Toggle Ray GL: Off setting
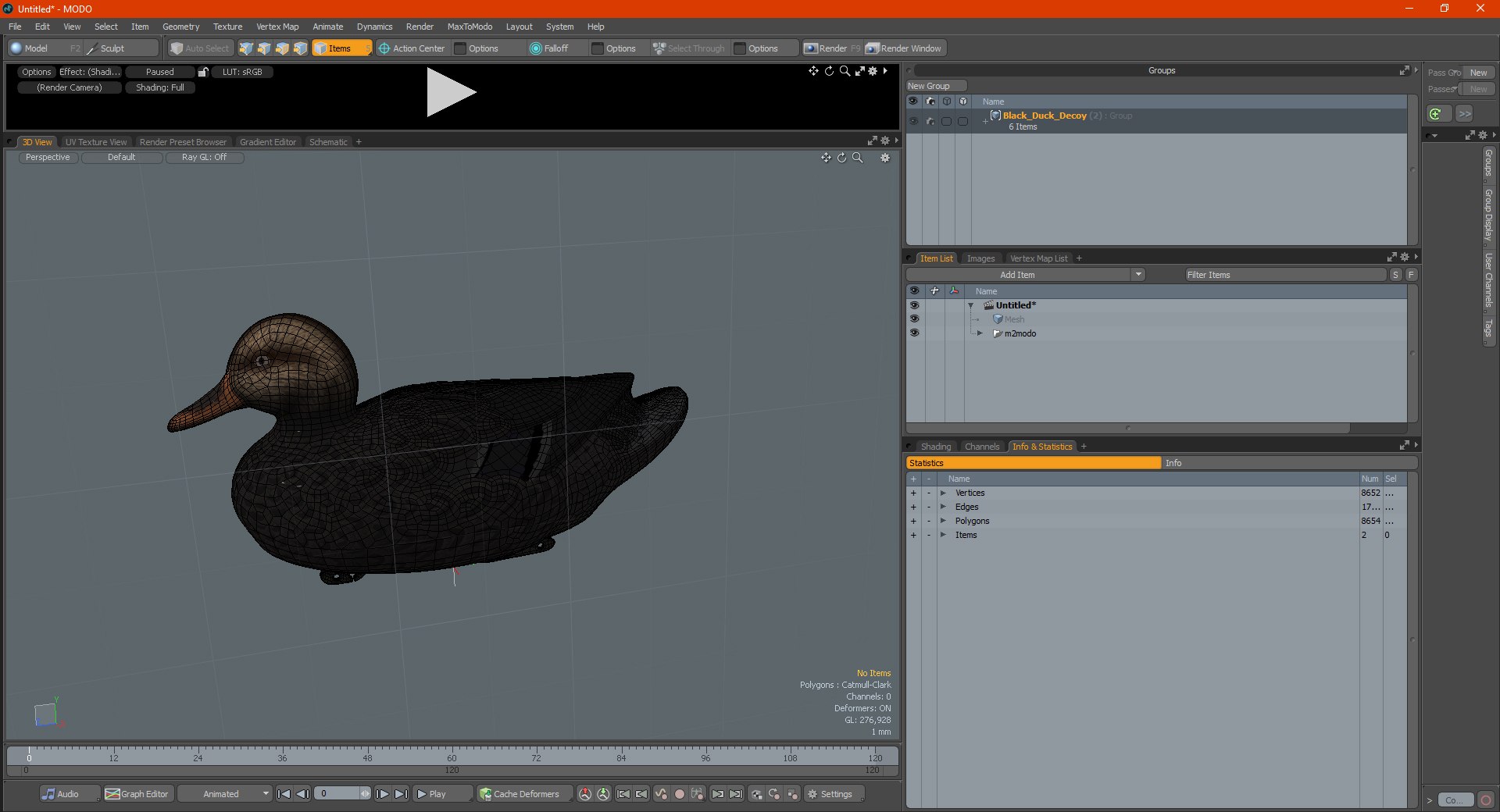 pyautogui.click(x=205, y=158)
